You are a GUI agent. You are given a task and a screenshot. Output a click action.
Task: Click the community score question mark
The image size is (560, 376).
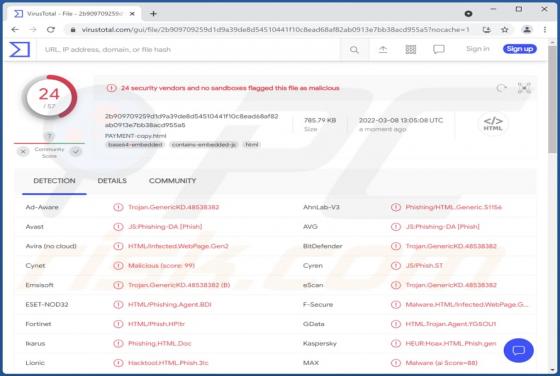(x=49, y=136)
